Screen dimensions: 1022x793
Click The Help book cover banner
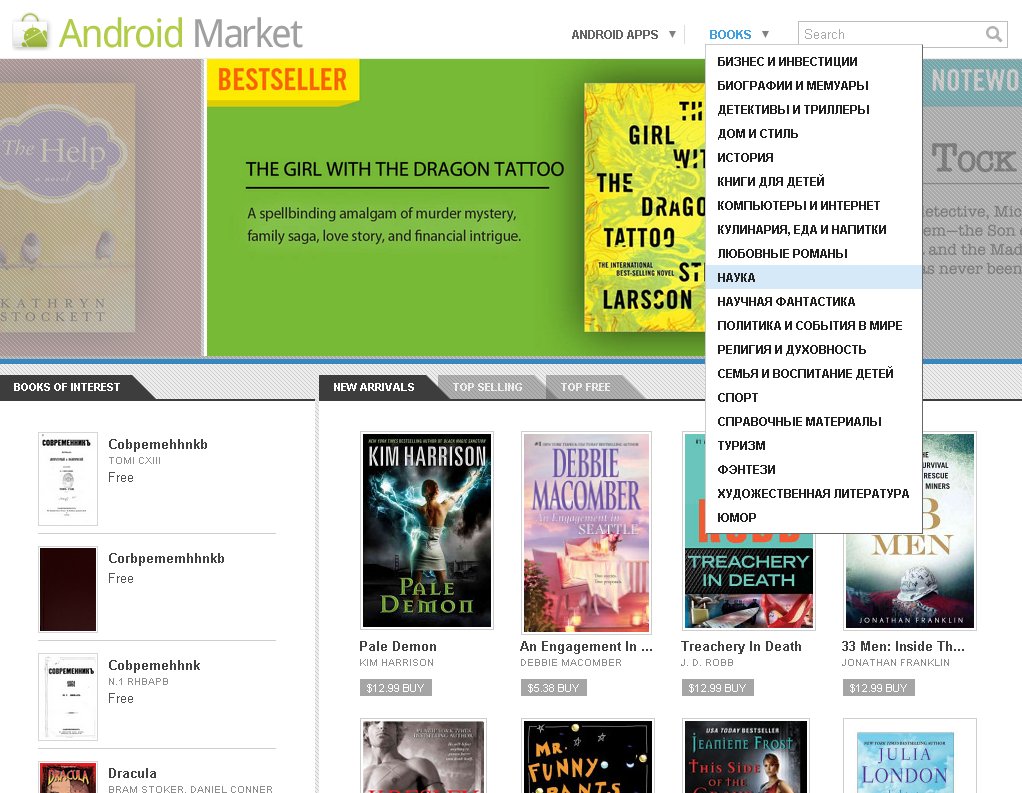[68, 207]
